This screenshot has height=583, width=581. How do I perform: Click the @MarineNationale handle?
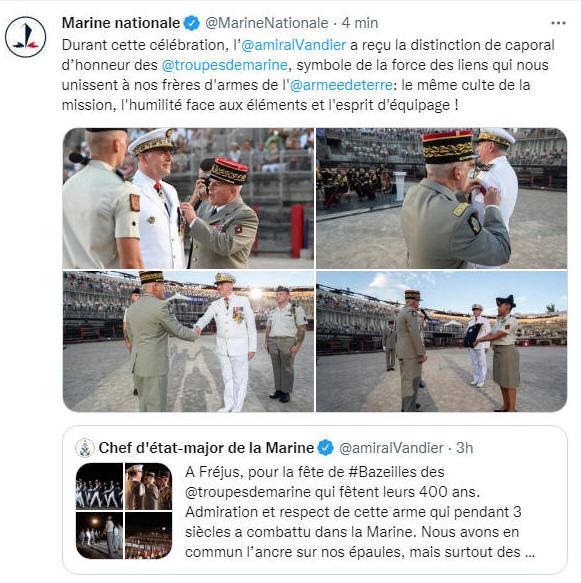click(x=267, y=23)
